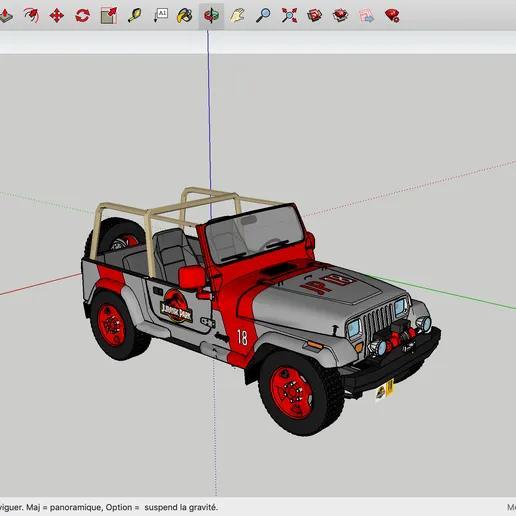This screenshot has height=516, width=516.
Task: Open the Extension Warehouse
Action: [x=340, y=16]
